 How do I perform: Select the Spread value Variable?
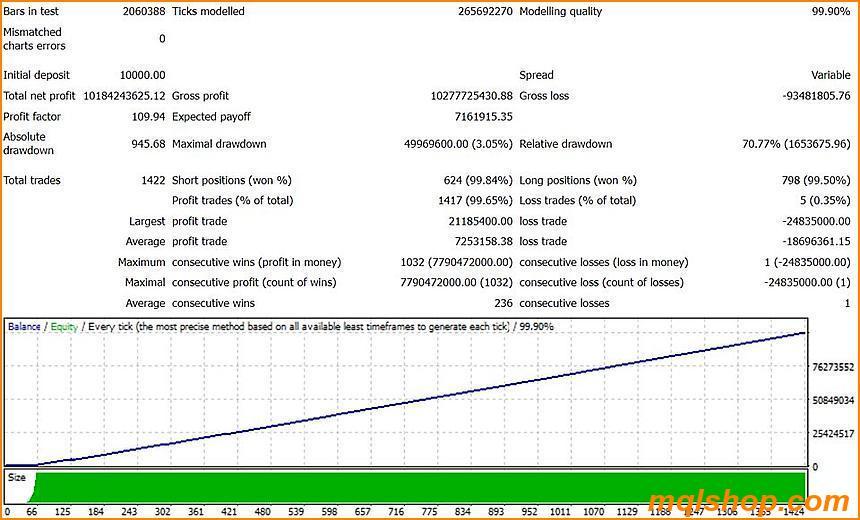point(831,75)
